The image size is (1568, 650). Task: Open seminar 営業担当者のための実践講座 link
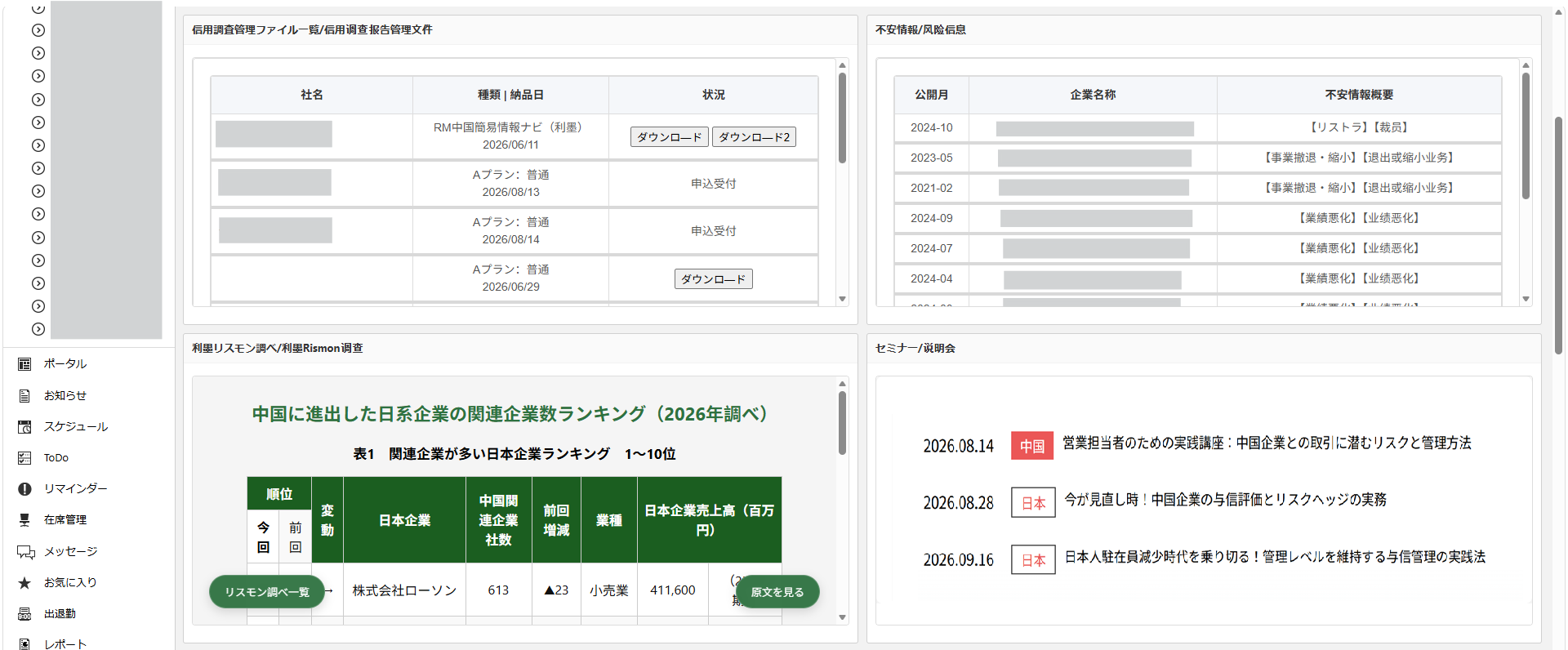point(1267,443)
